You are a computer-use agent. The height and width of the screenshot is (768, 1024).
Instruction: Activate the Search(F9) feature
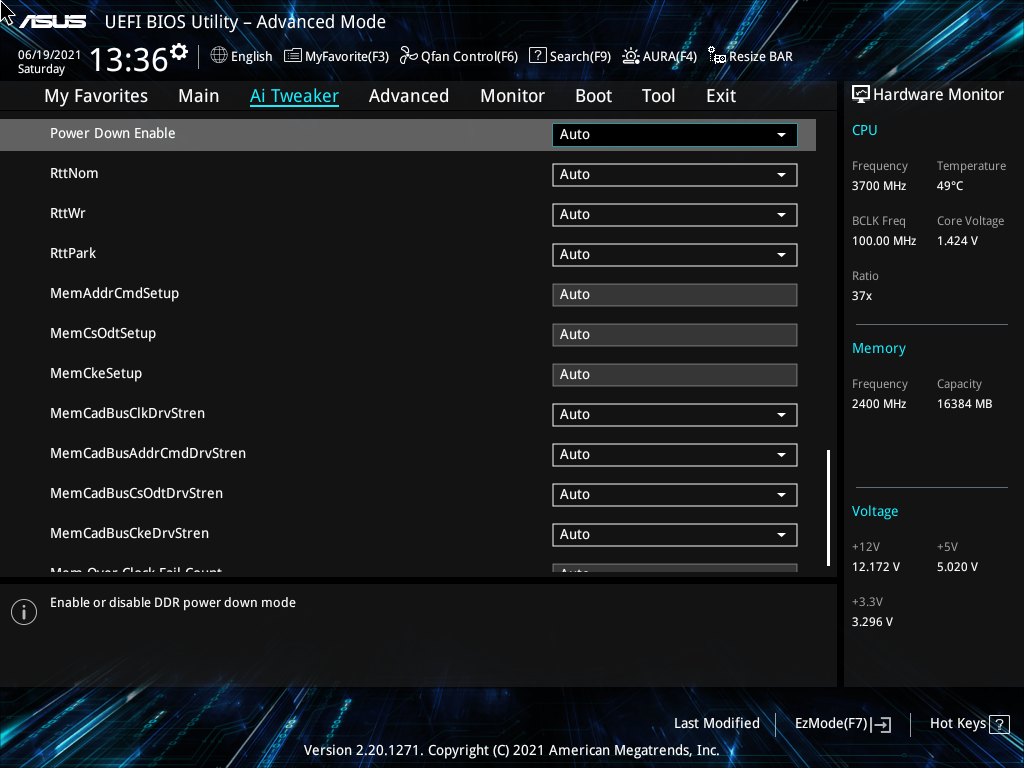[x=570, y=56]
